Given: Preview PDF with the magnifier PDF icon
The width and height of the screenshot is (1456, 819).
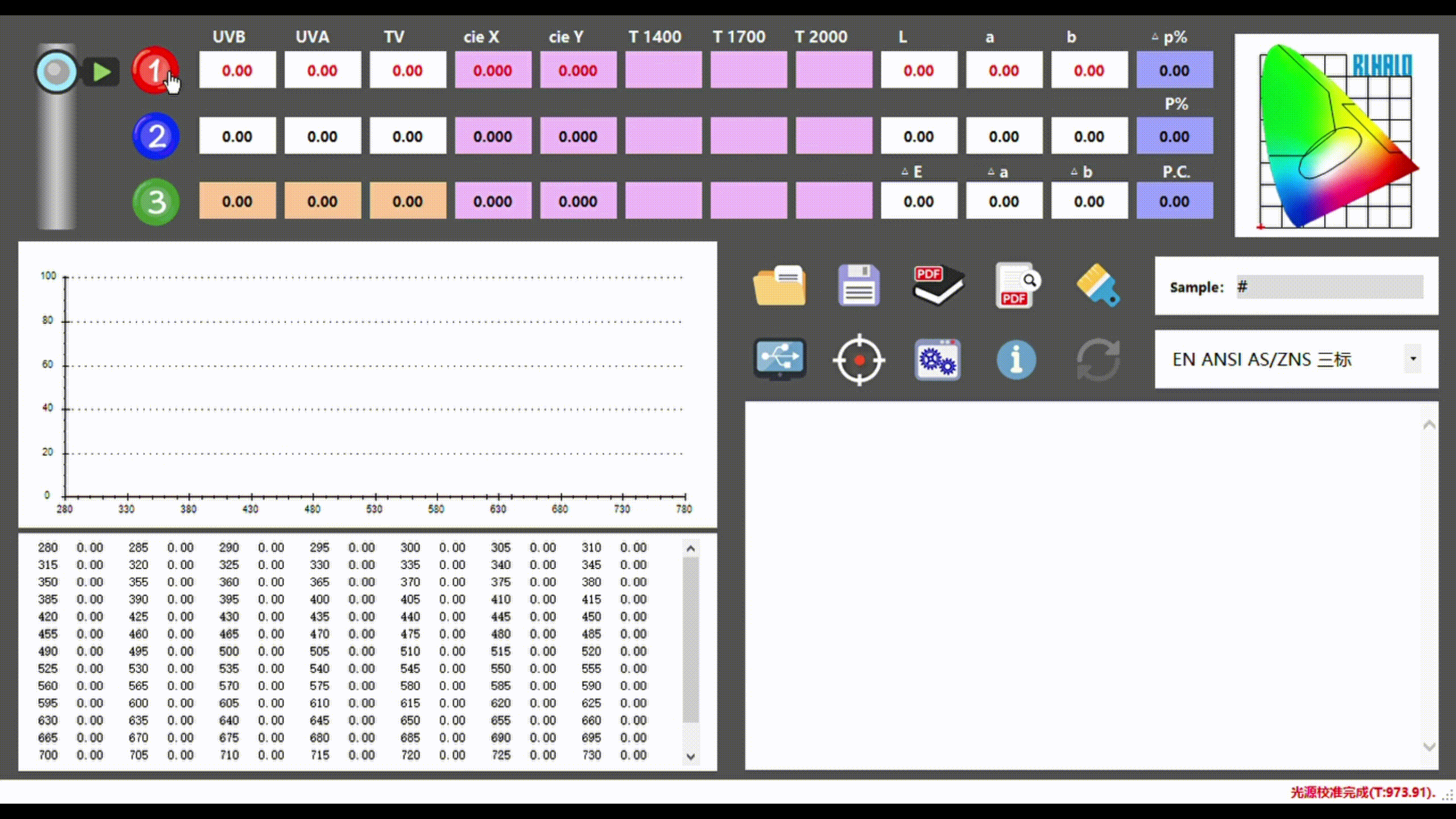Looking at the screenshot, I should click(1017, 286).
